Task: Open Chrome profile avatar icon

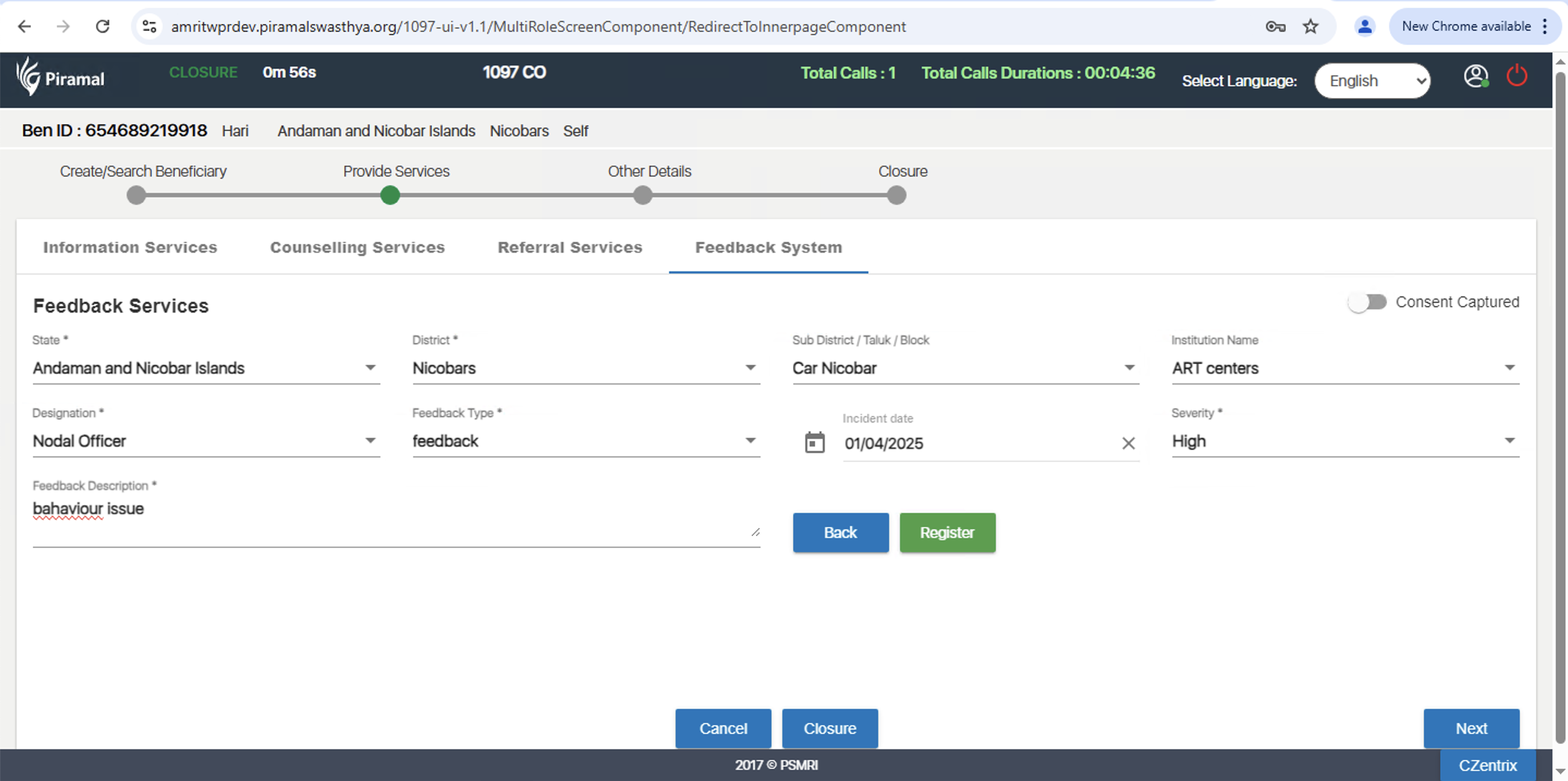Action: [1364, 26]
